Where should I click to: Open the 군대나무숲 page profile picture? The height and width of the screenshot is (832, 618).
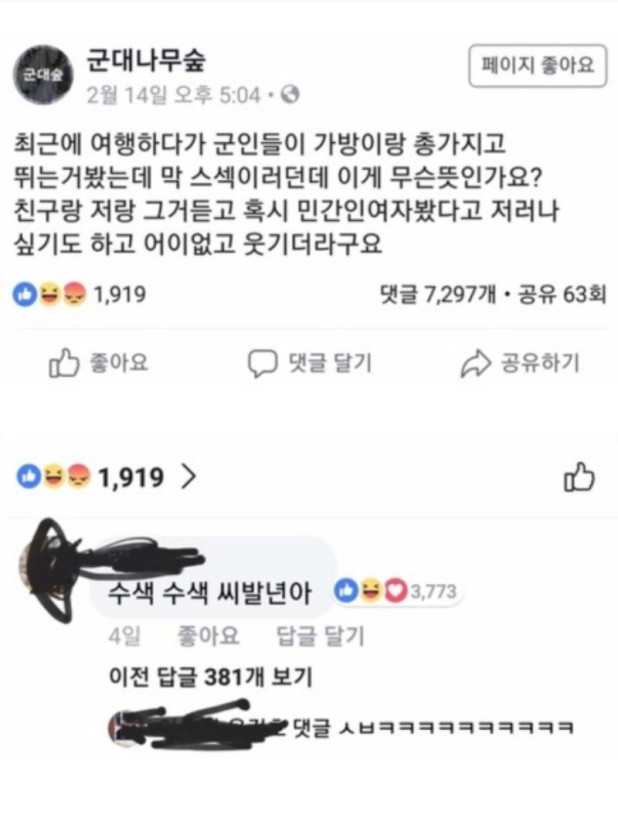tap(43, 75)
